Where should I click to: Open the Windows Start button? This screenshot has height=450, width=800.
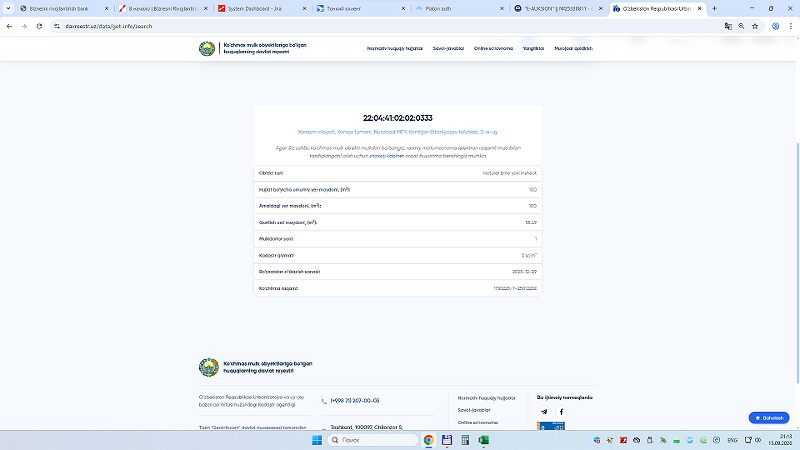coord(317,440)
